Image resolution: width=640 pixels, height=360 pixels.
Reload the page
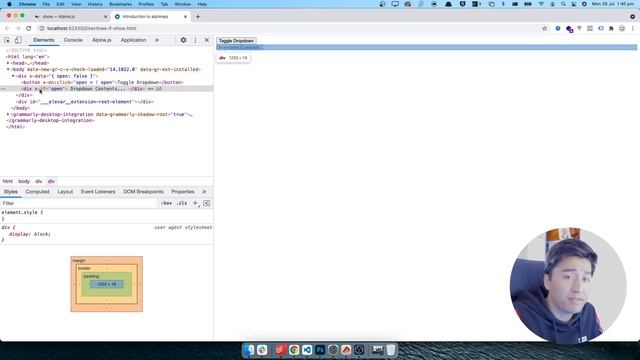tap(29, 28)
